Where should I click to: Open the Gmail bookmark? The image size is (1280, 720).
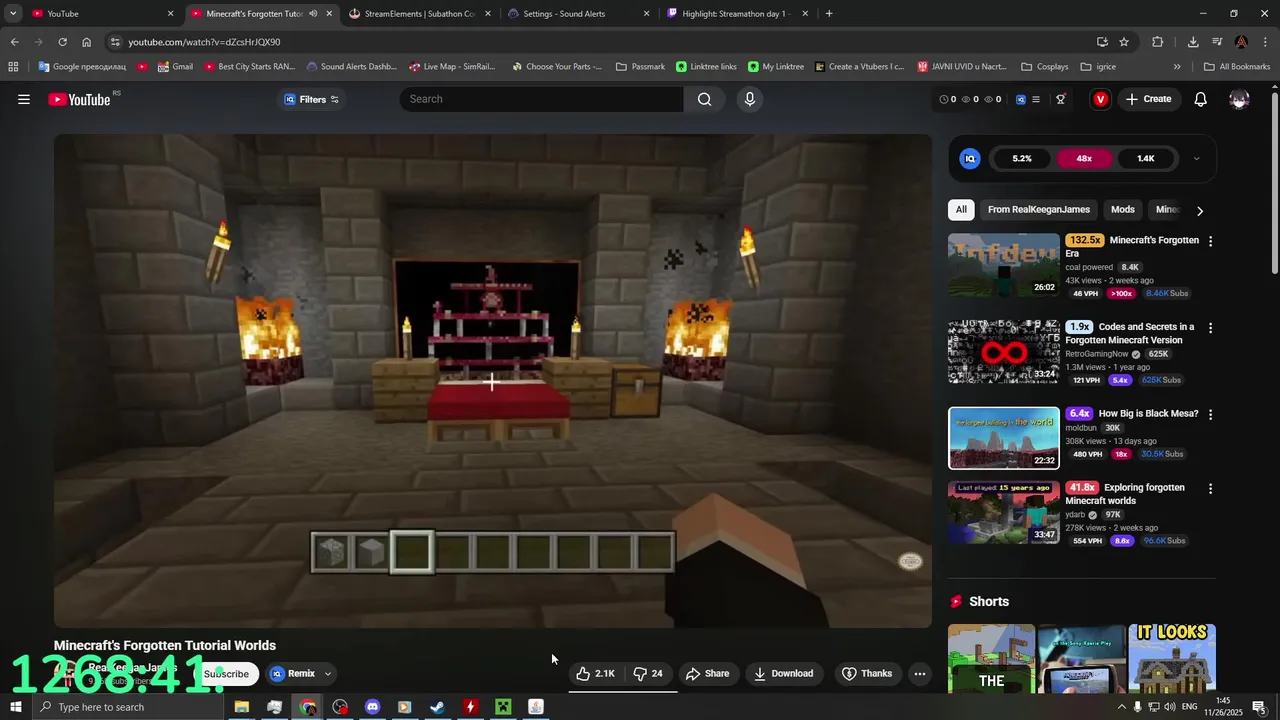173,67
